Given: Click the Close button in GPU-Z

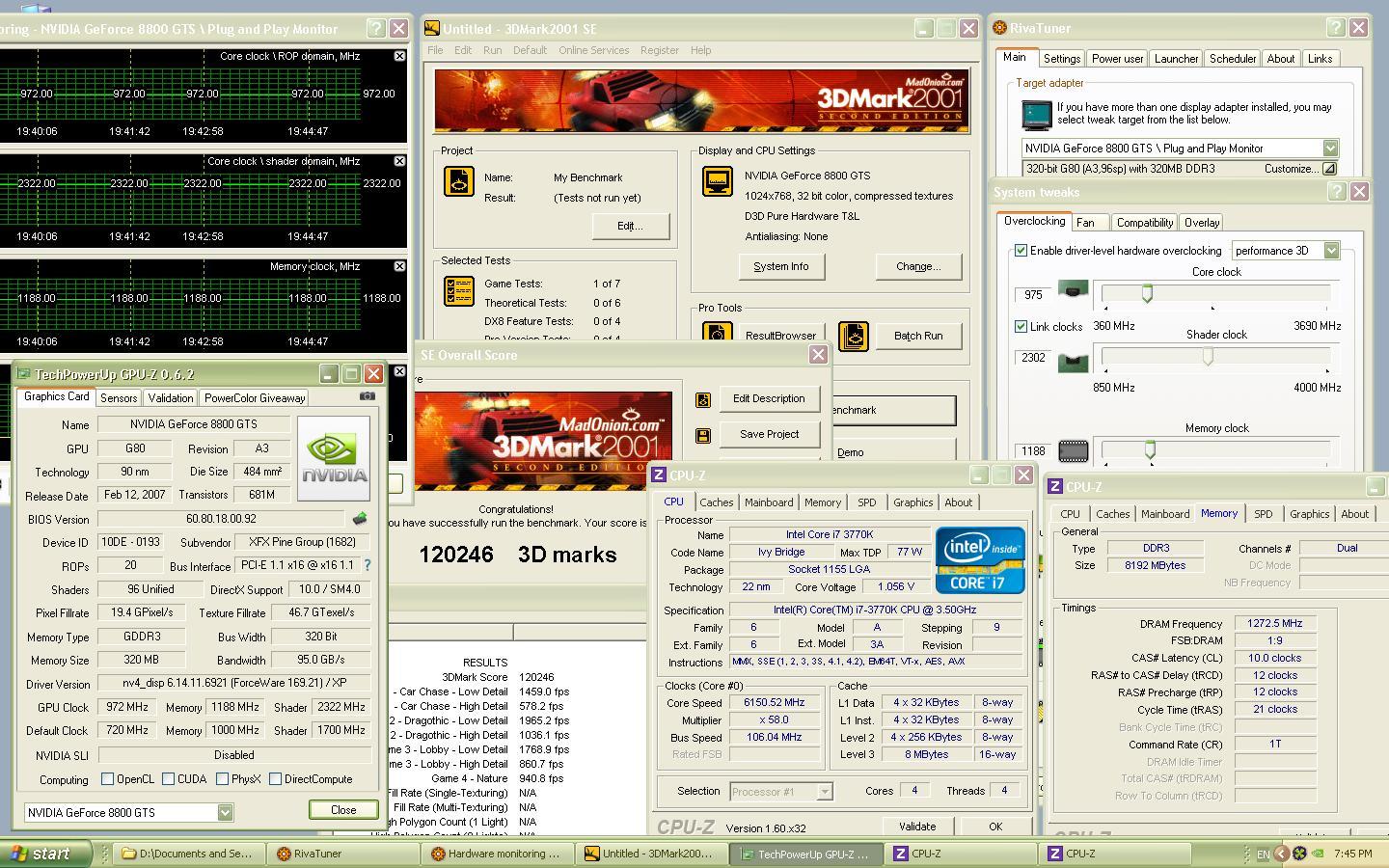Looking at the screenshot, I should [343, 810].
